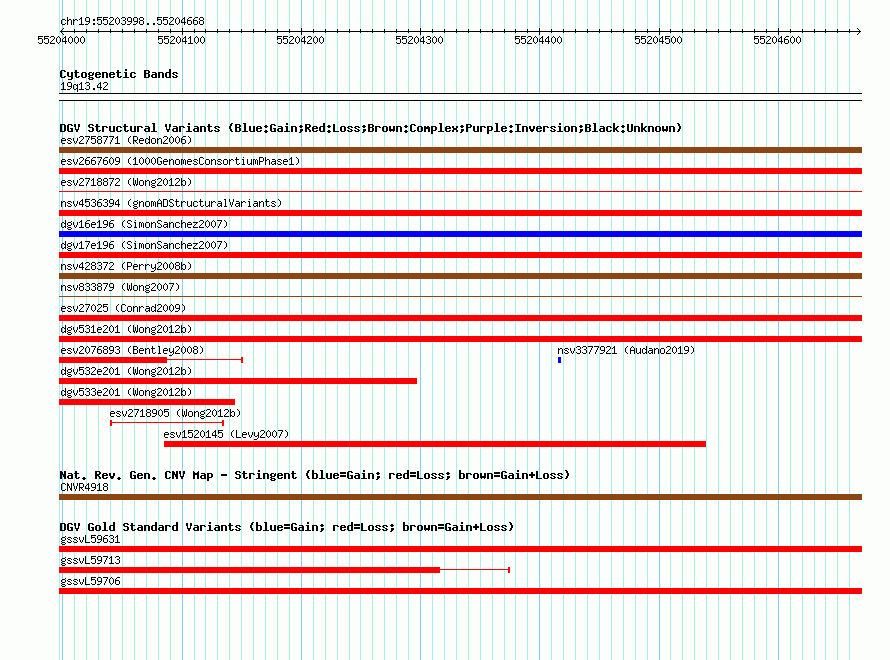Click the Cytogenetic Bands track title
This screenshot has width=890, height=660.
click(x=119, y=74)
